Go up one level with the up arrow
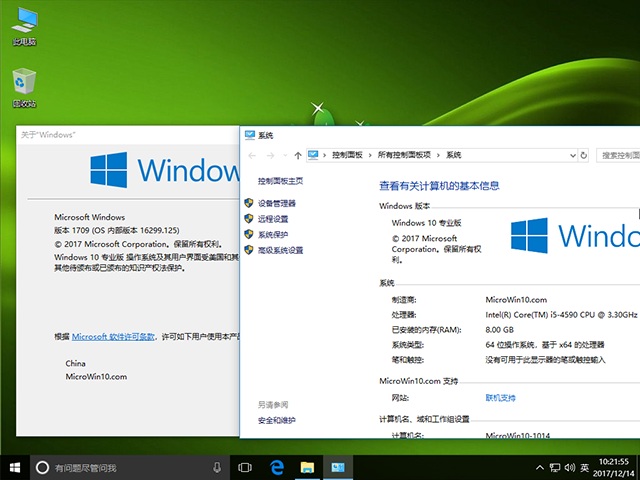Screen dimensions: 640x480 click(298, 156)
